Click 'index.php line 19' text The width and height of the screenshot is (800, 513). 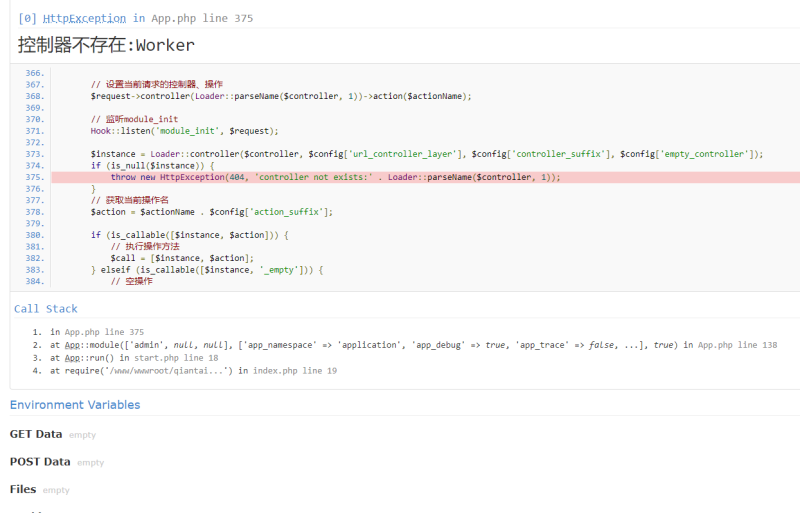(295, 371)
